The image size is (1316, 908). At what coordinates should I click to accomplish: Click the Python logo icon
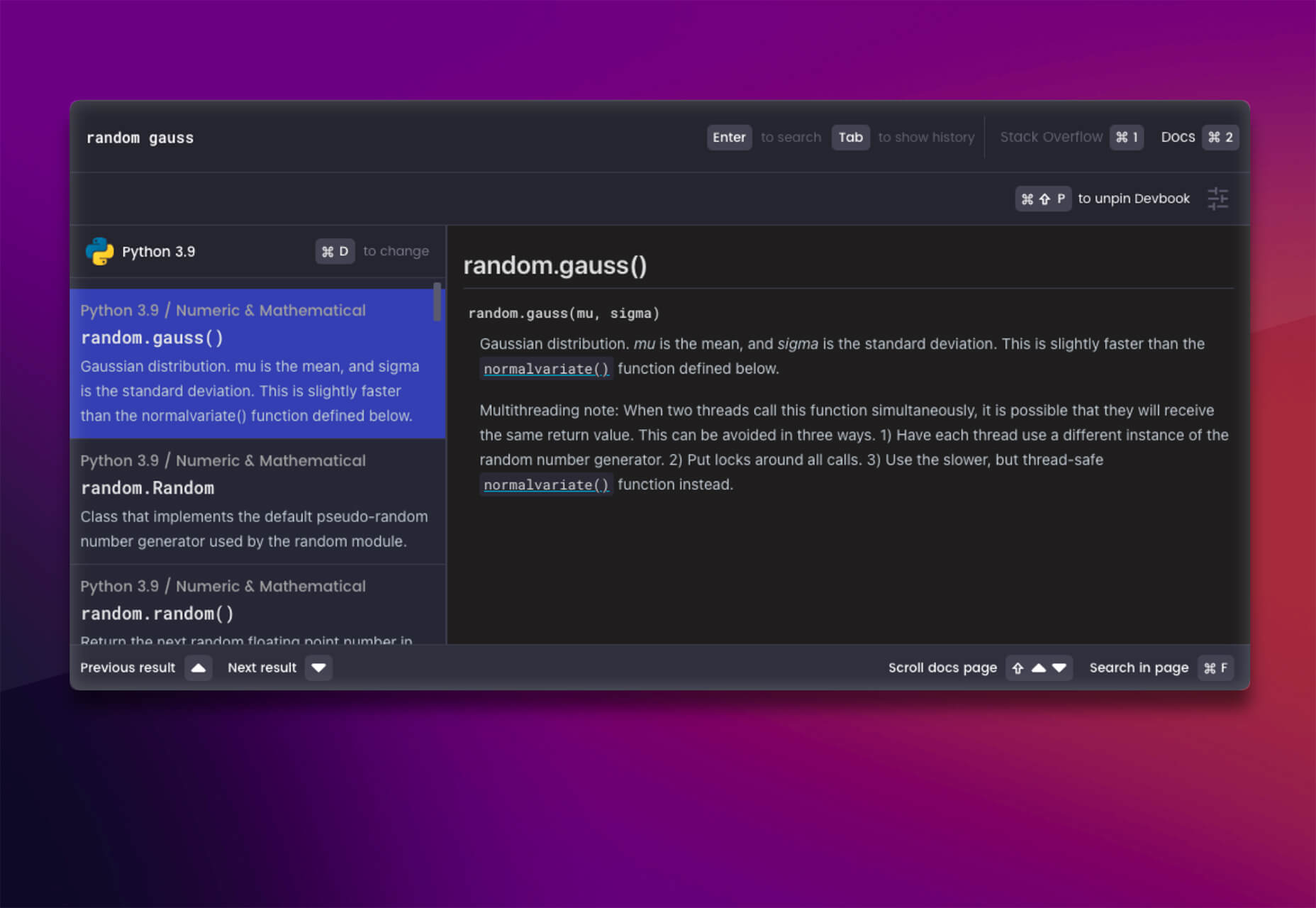click(x=99, y=251)
